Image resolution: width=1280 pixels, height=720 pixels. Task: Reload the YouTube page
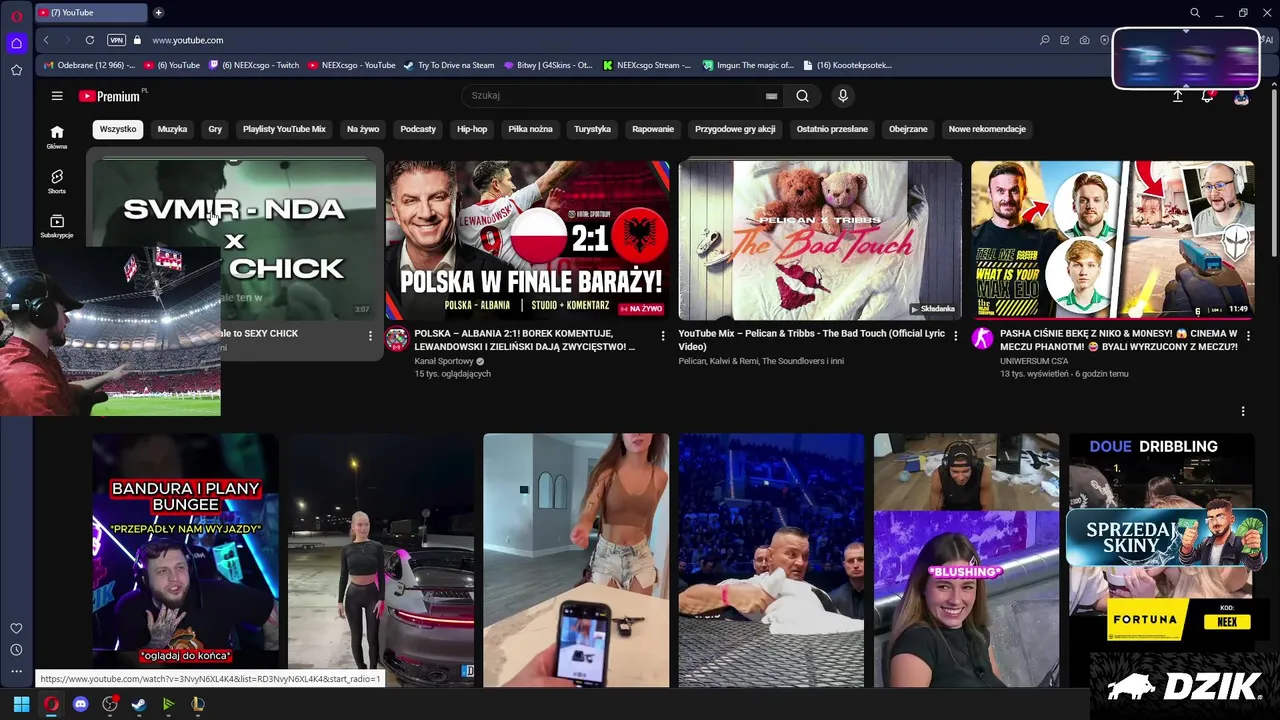90,40
